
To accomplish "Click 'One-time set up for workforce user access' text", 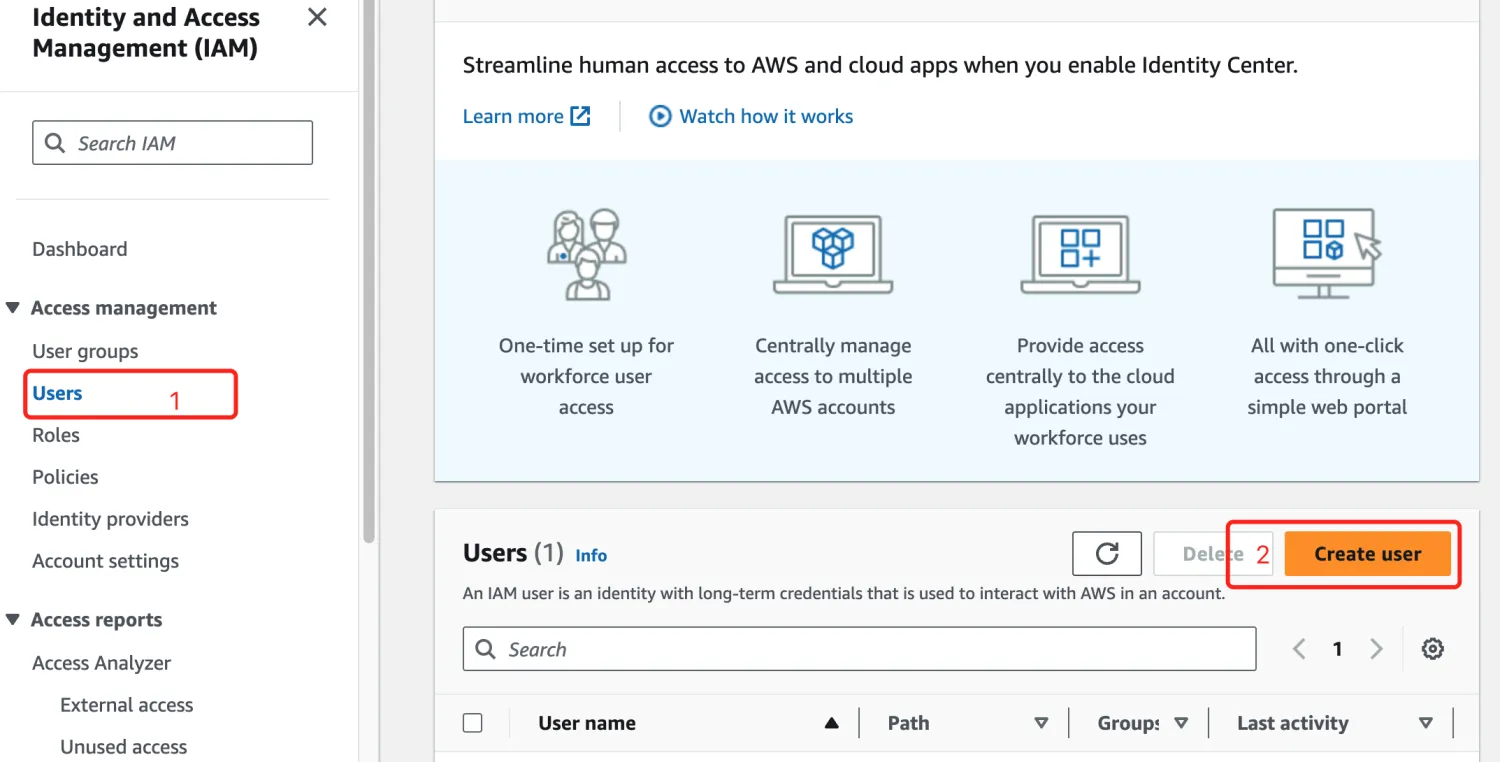I will pos(586,376).
